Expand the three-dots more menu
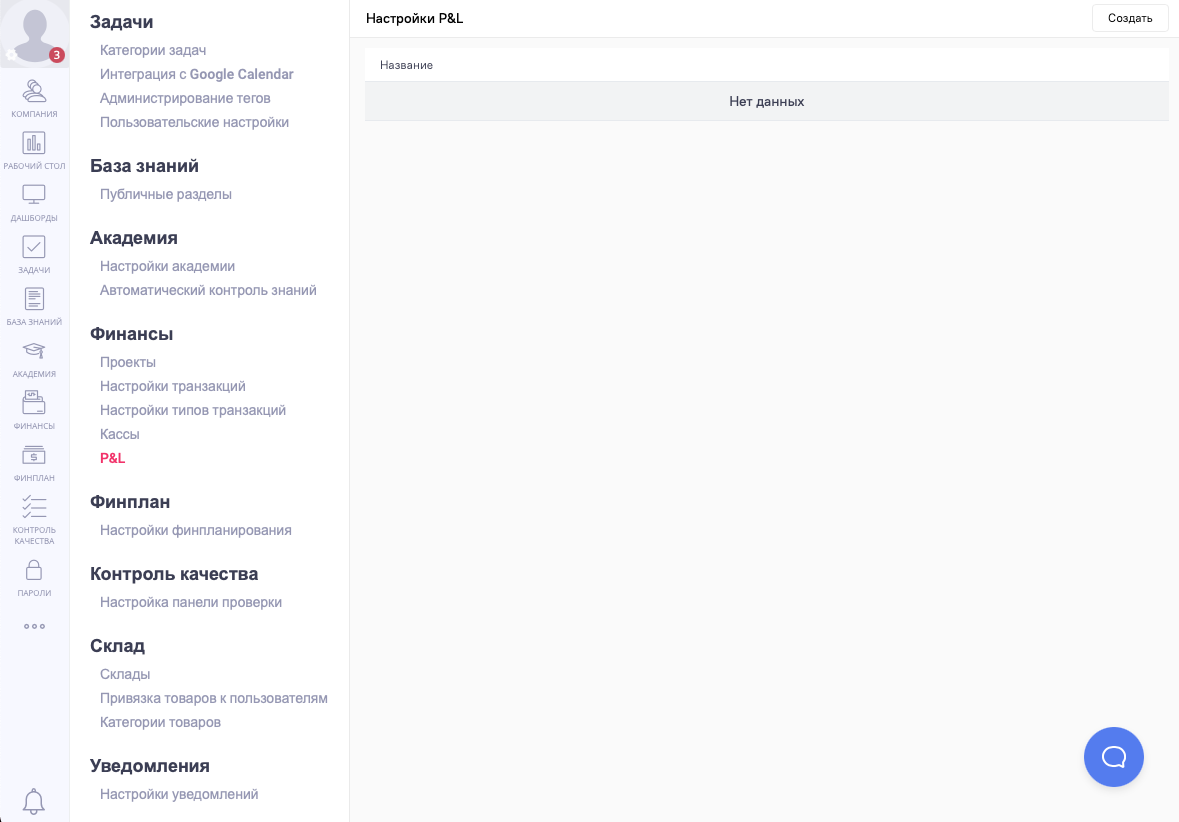 click(x=34, y=627)
